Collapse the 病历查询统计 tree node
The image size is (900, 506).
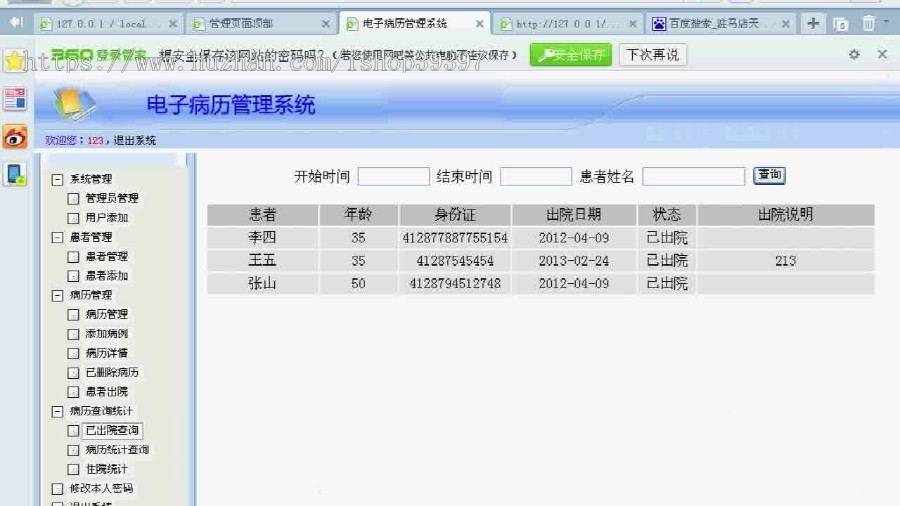pos(57,411)
